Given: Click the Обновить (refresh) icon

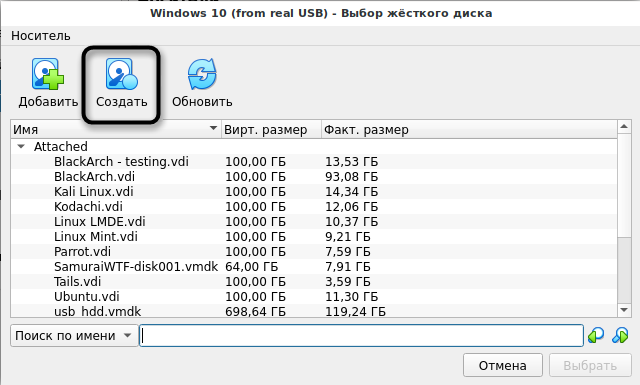Looking at the screenshot, I should coord(202,74).
